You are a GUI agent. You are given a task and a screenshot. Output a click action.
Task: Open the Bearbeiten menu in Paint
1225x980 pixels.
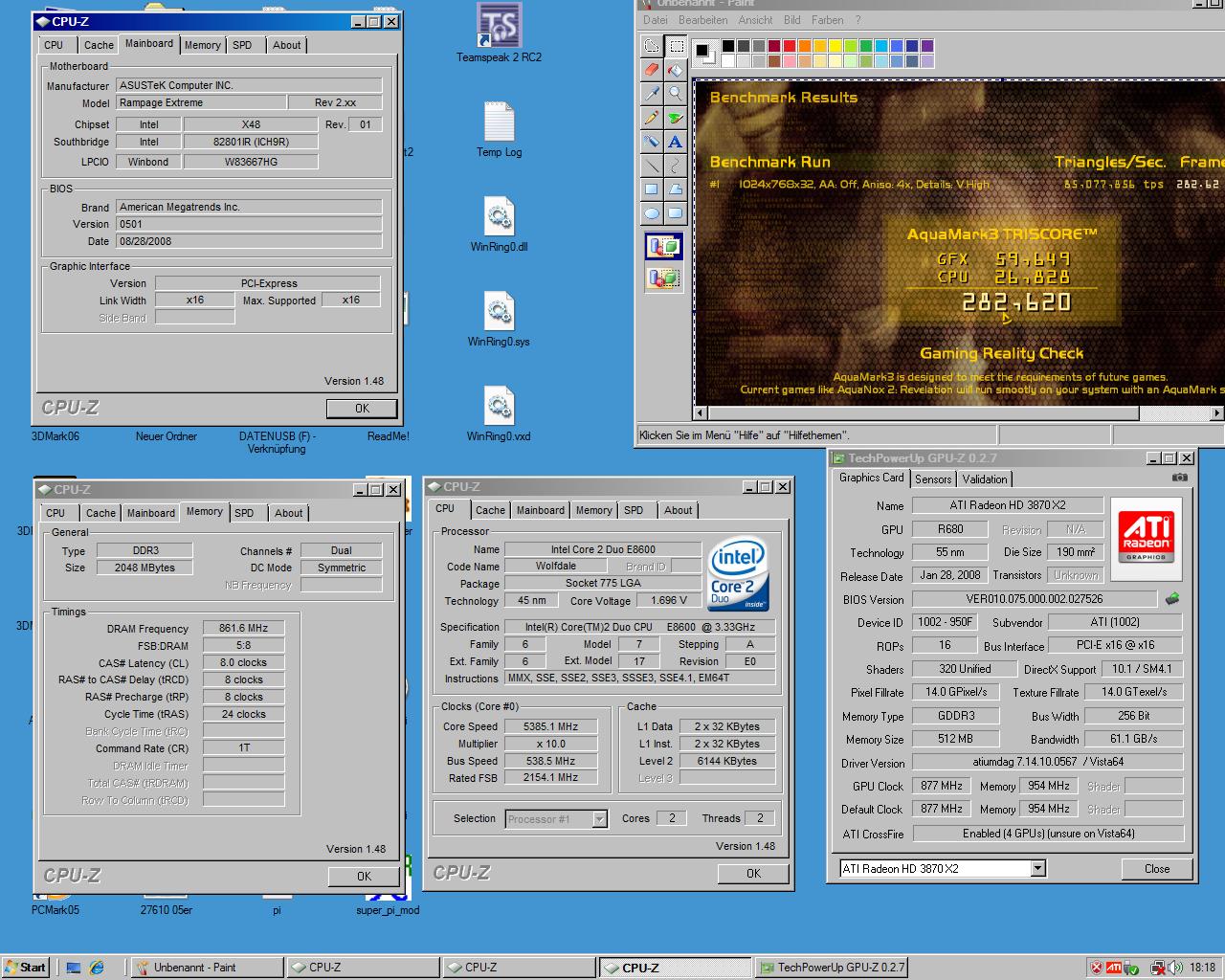(x=703, y=20)
